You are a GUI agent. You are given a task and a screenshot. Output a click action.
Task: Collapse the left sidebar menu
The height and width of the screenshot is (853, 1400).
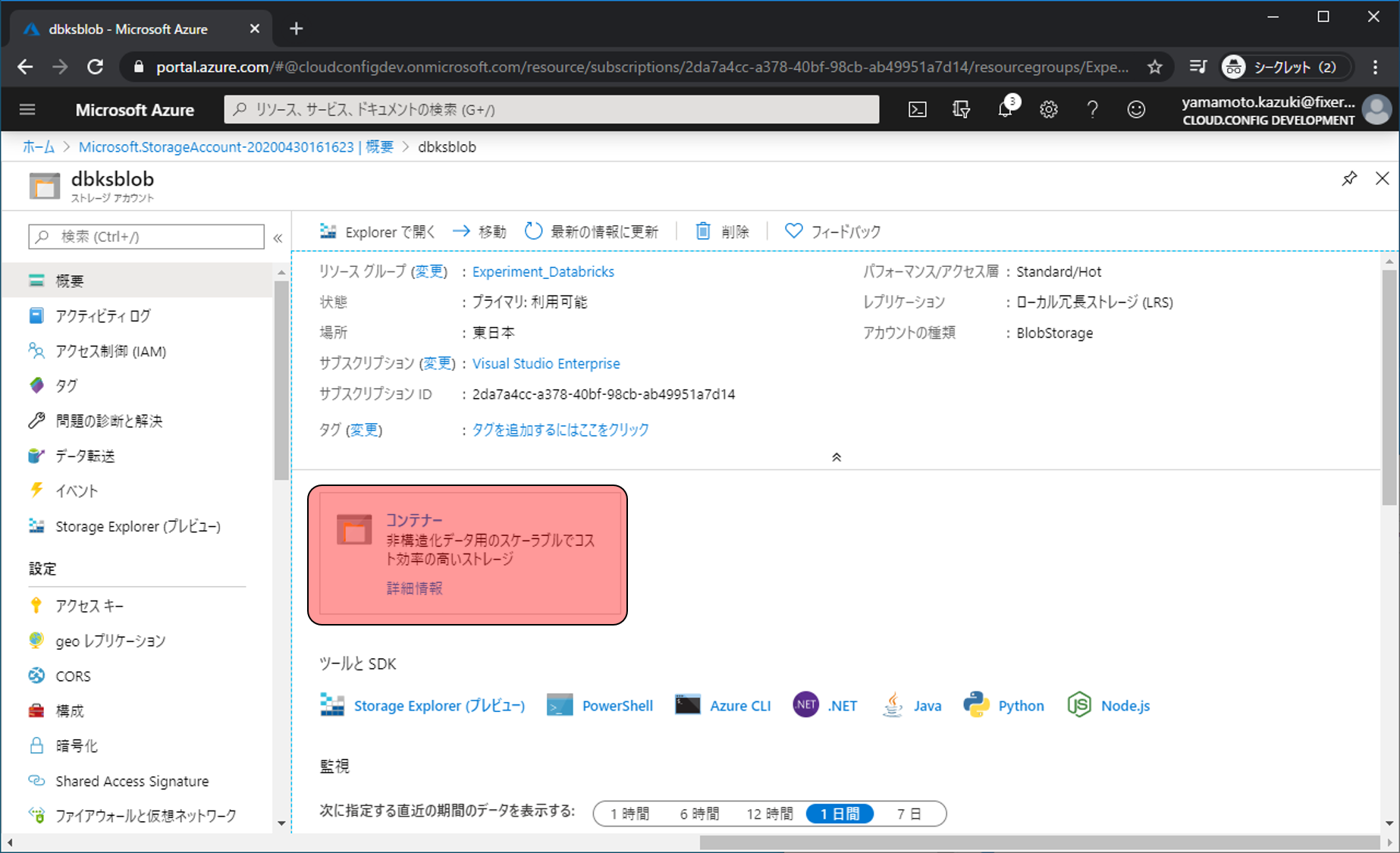pyautogui.click(x=278, y=238)
